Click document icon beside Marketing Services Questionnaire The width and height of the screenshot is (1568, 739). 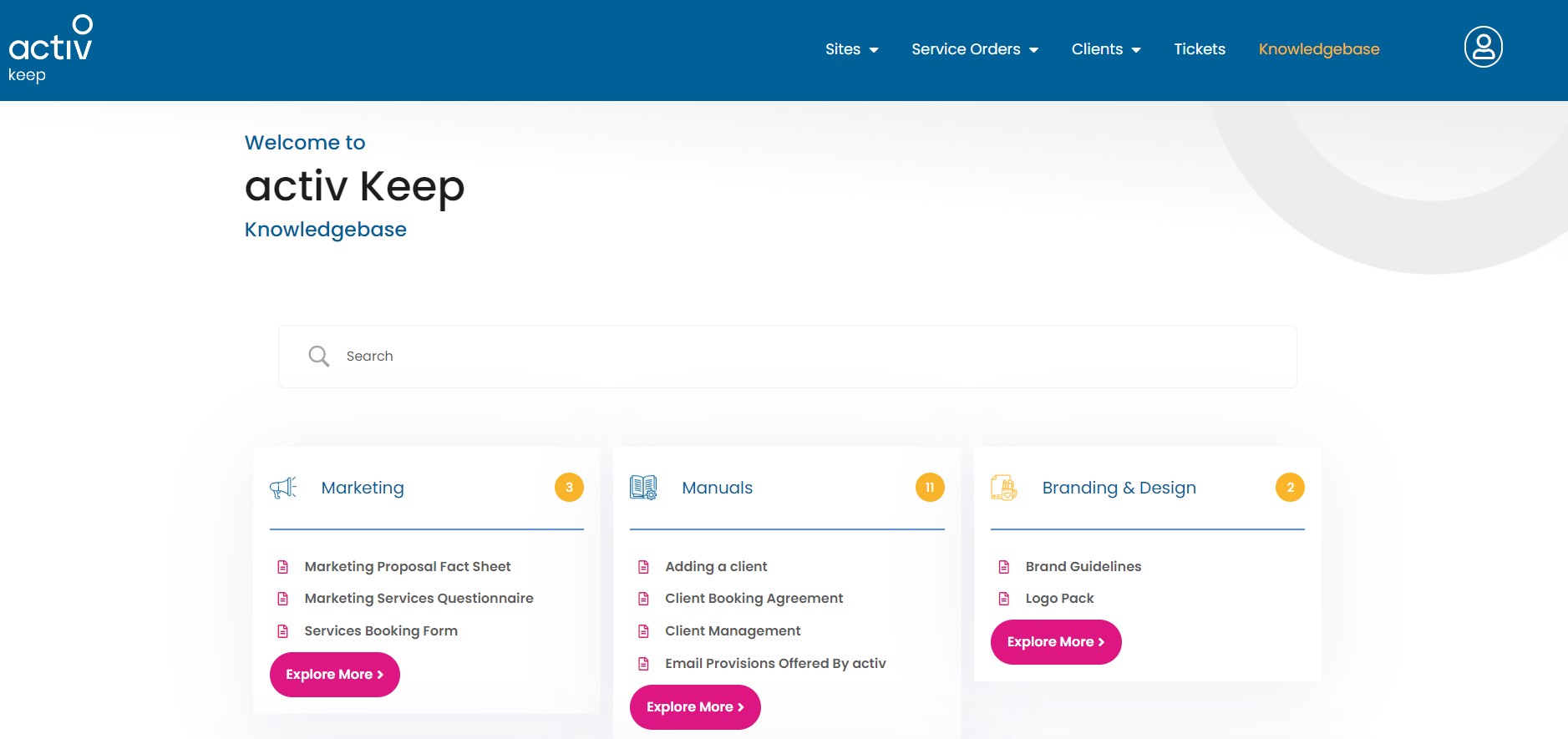coord(282,599)
